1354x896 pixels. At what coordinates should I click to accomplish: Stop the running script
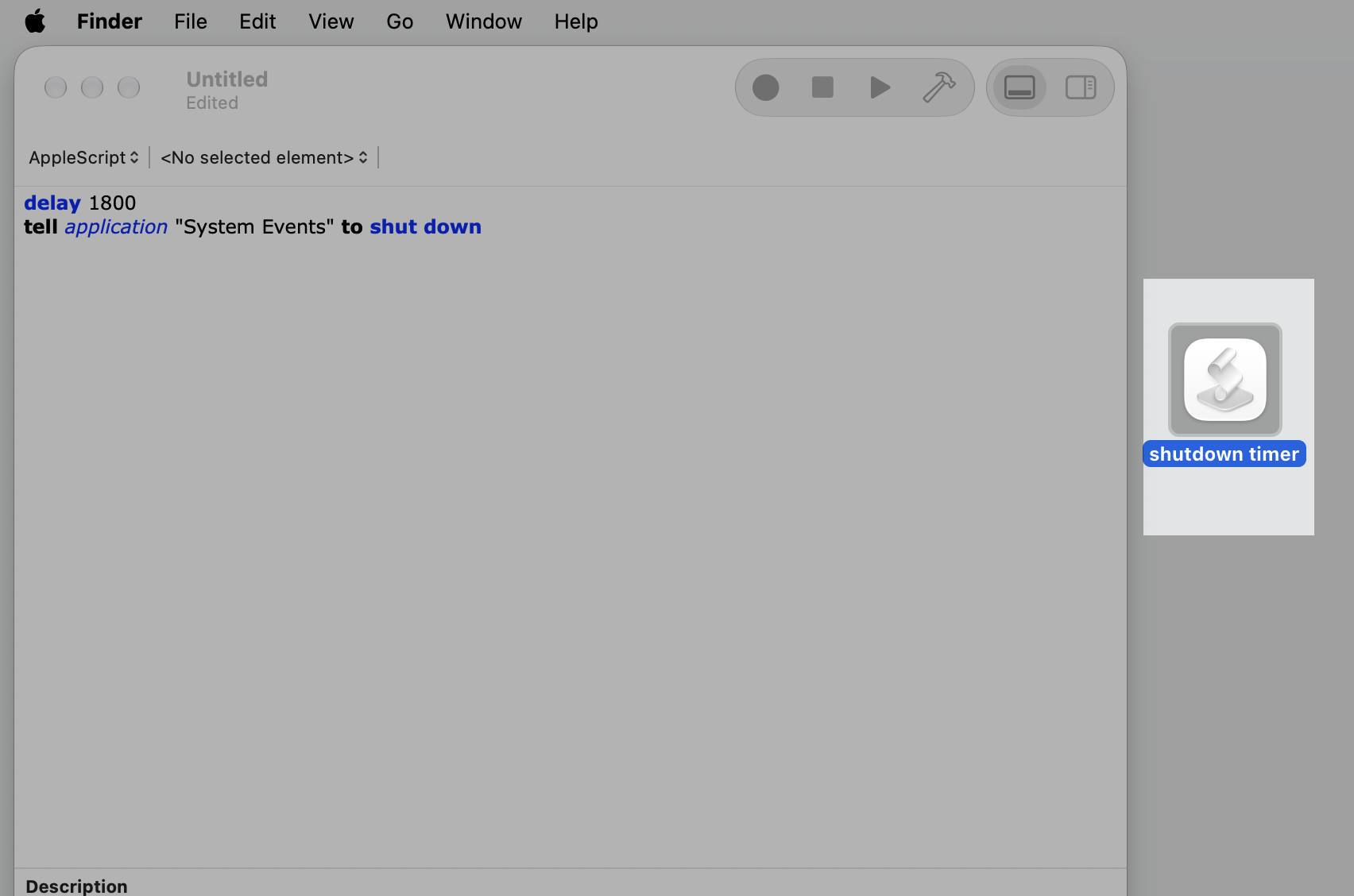pyautogui.click(x=822, y=87)
